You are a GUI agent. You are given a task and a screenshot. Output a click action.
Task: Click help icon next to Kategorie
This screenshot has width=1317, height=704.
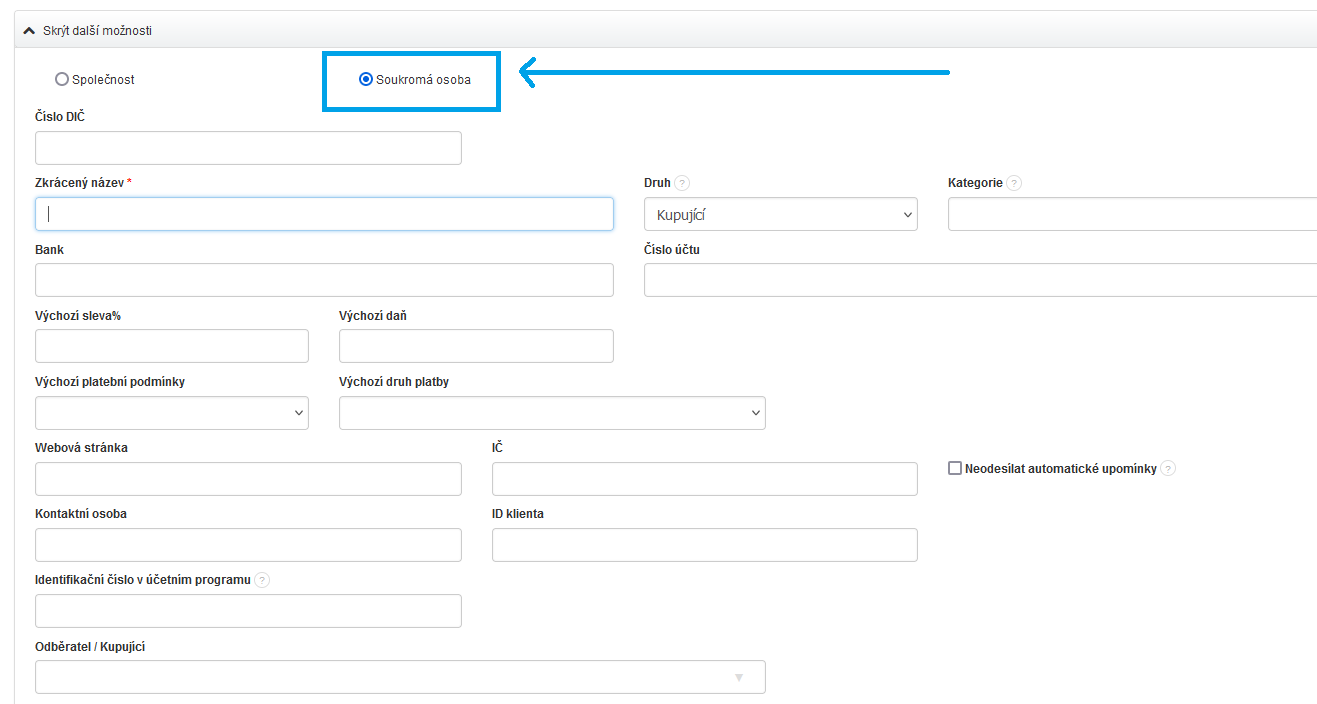point(1014,183)
